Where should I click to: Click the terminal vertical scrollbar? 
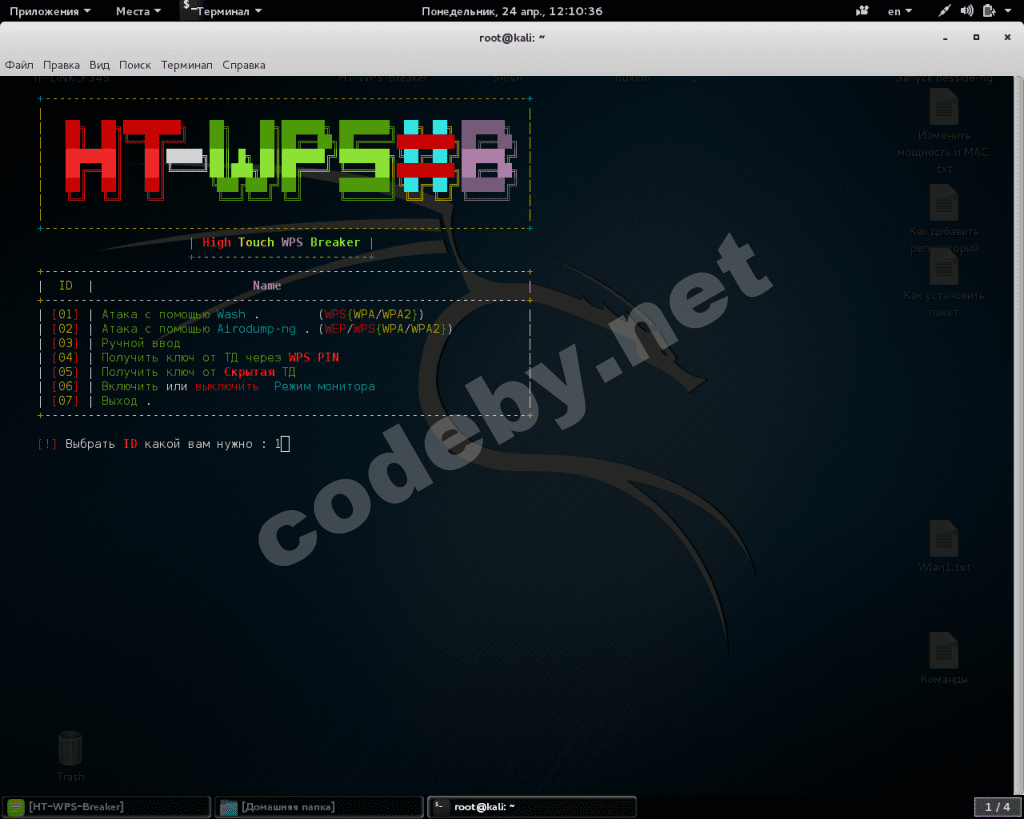[1019, 434]
